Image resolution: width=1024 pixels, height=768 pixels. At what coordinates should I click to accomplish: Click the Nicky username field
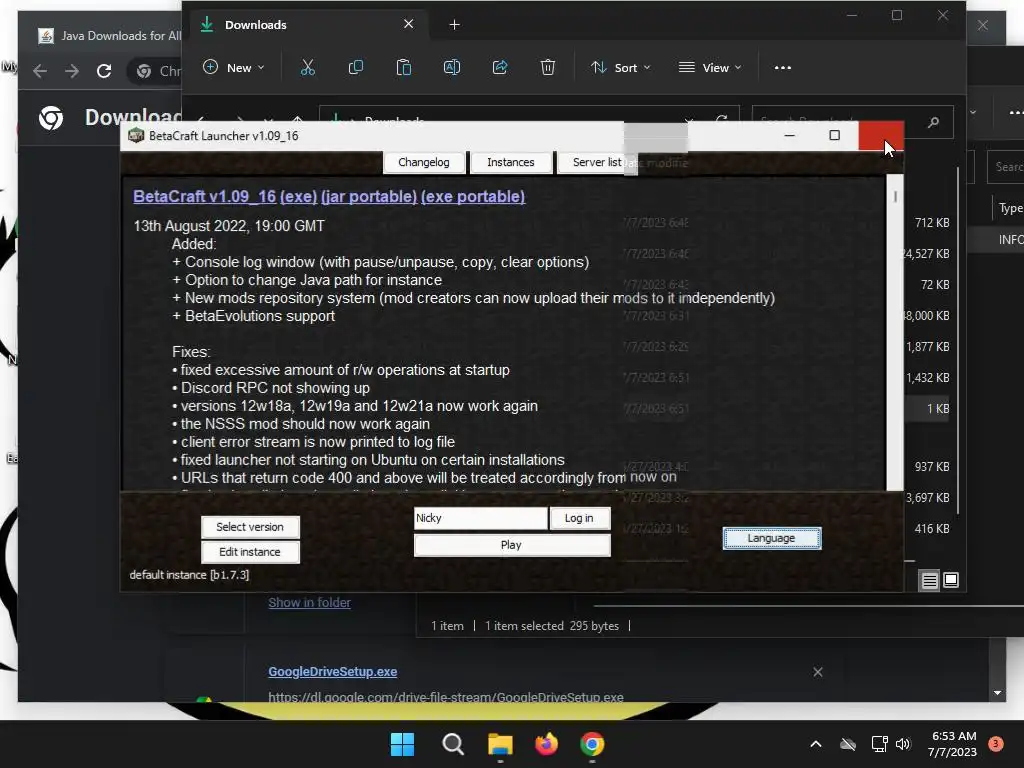[x=481, y=518]
